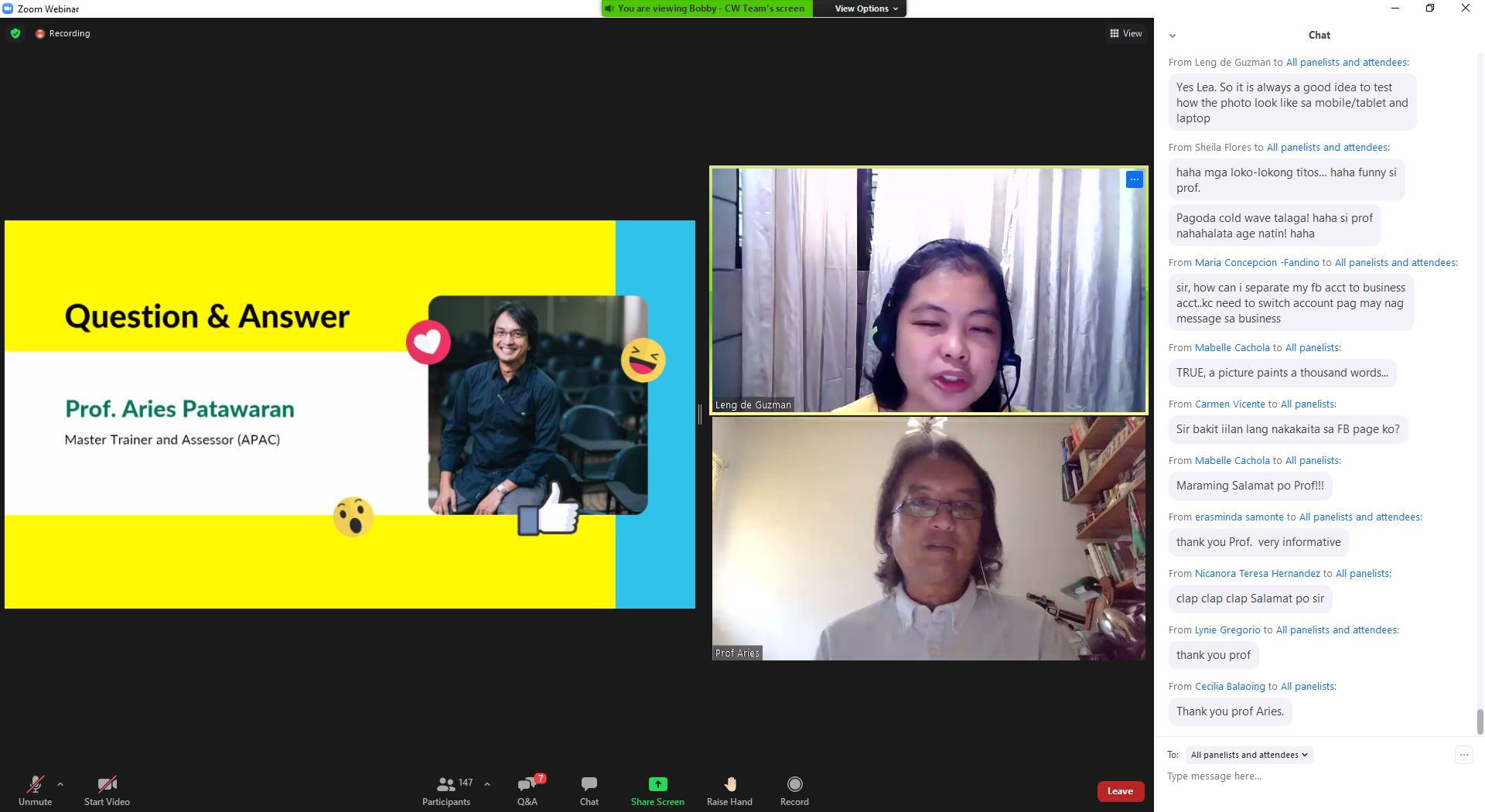The image size is (1485, 812).
Task: Click the heart reaction emoji on slide
Action: coord(428,343)
